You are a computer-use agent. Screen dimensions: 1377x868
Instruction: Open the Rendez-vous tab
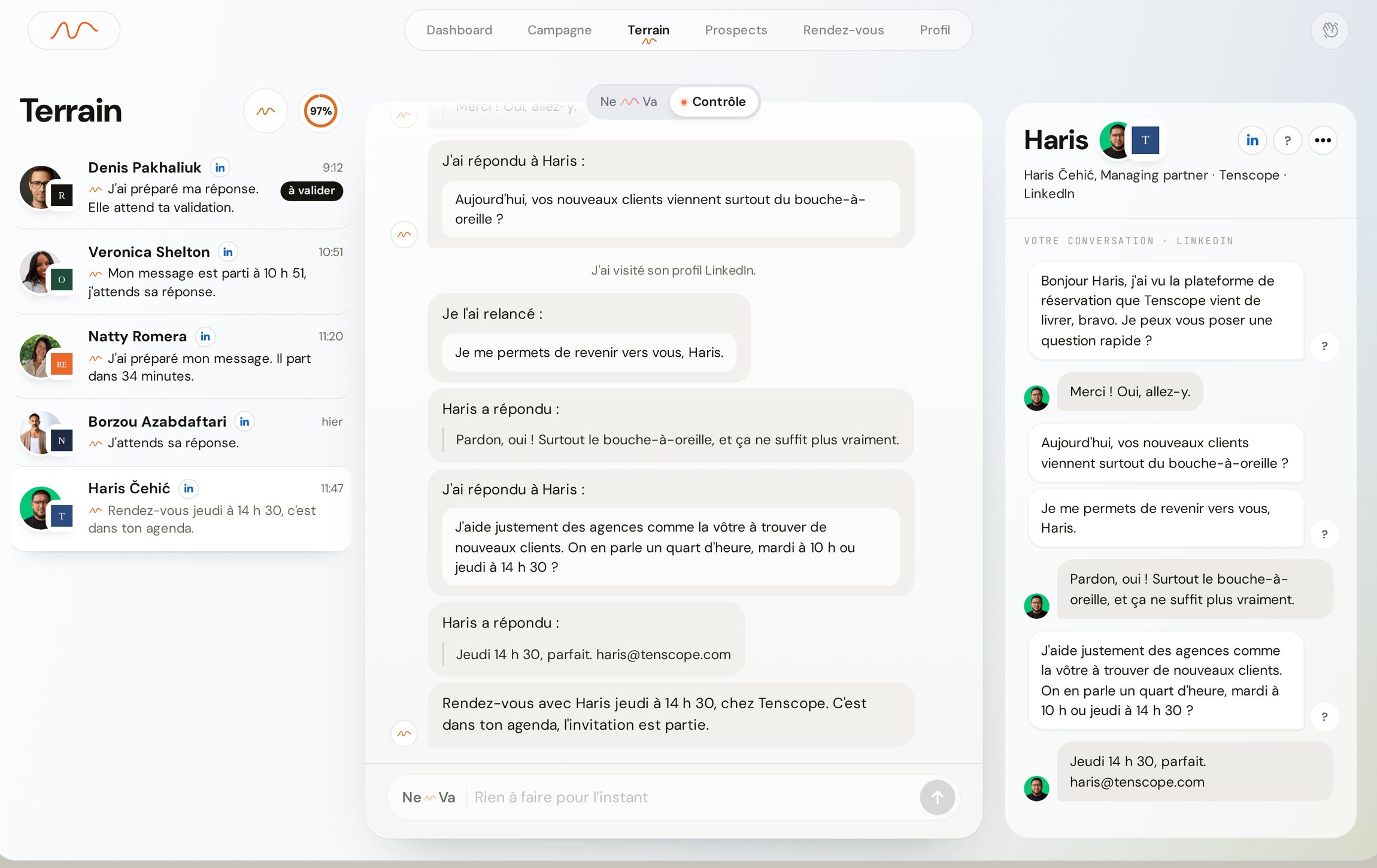[x=843, y=30]
